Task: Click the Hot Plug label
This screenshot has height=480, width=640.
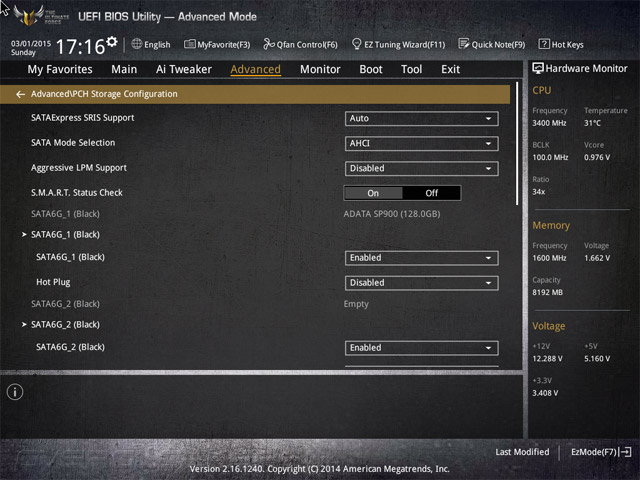Action: pyautogui.click(x=53, y=282)
